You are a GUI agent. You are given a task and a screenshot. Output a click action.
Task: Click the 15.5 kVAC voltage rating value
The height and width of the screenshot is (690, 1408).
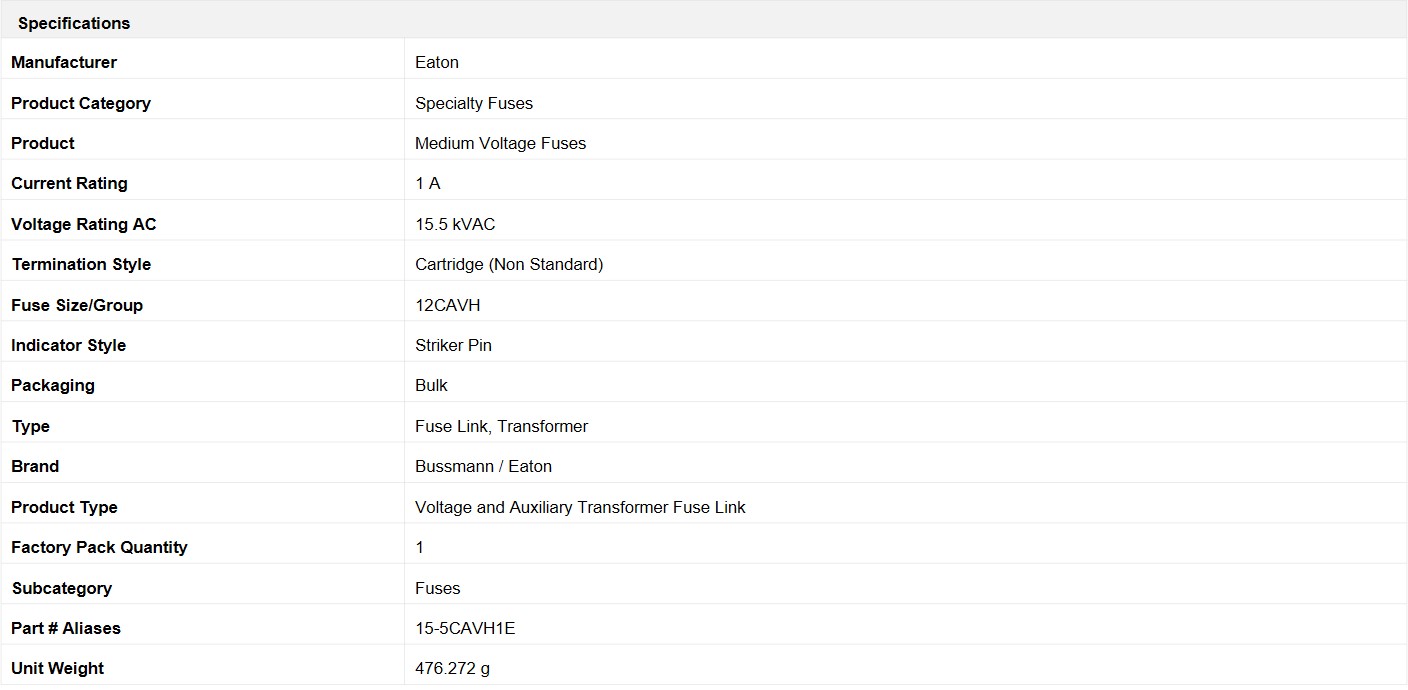[x=455, y=224]
